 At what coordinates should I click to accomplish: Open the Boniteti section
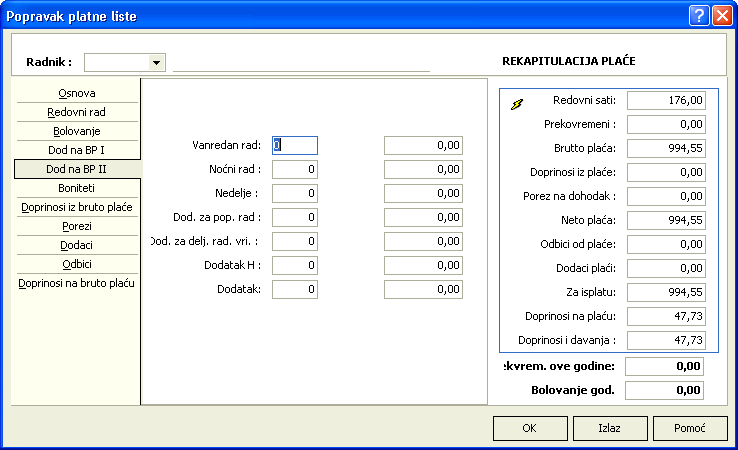click(77, 188)
